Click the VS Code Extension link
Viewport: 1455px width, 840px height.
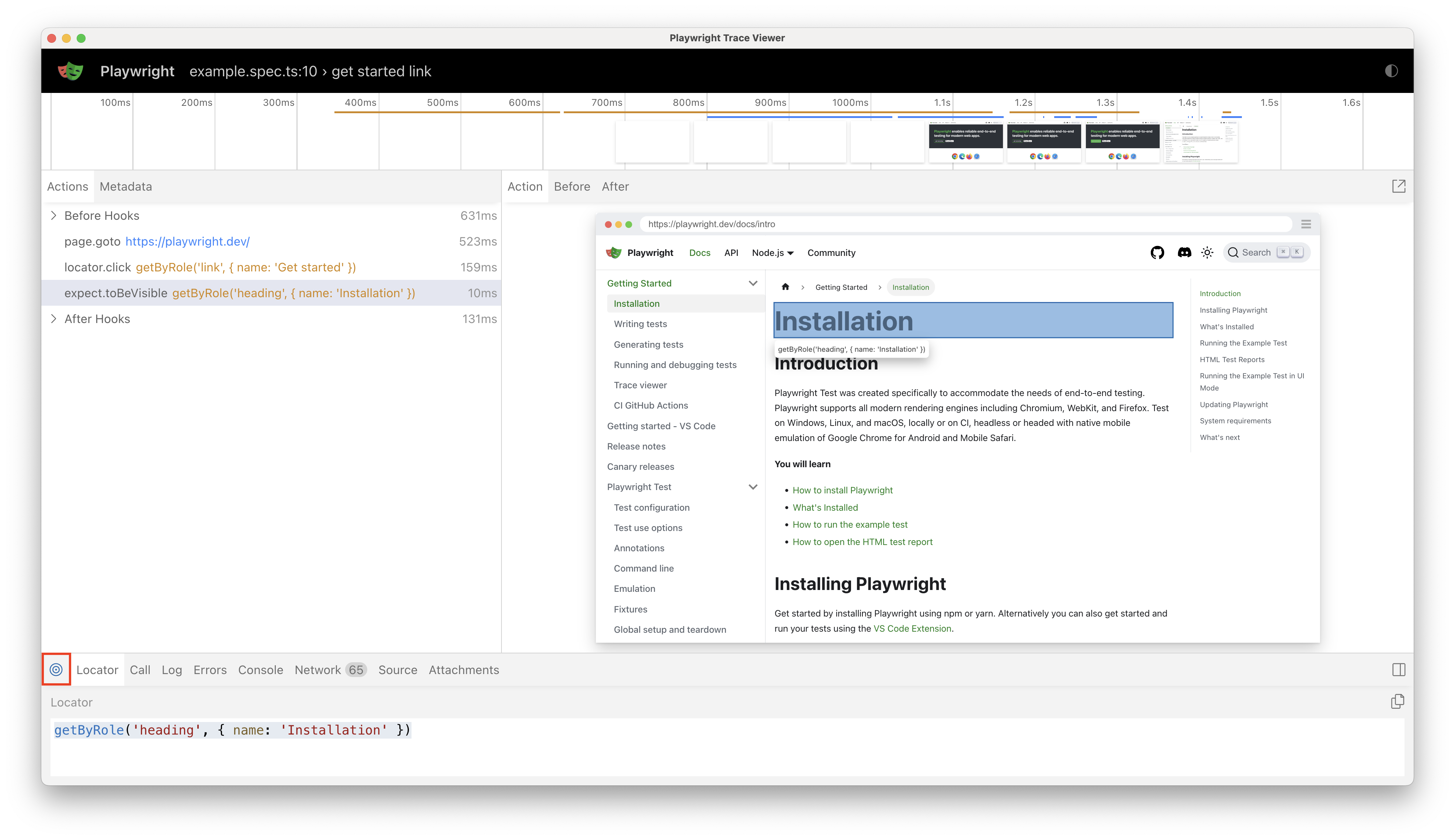pos(912,628)
